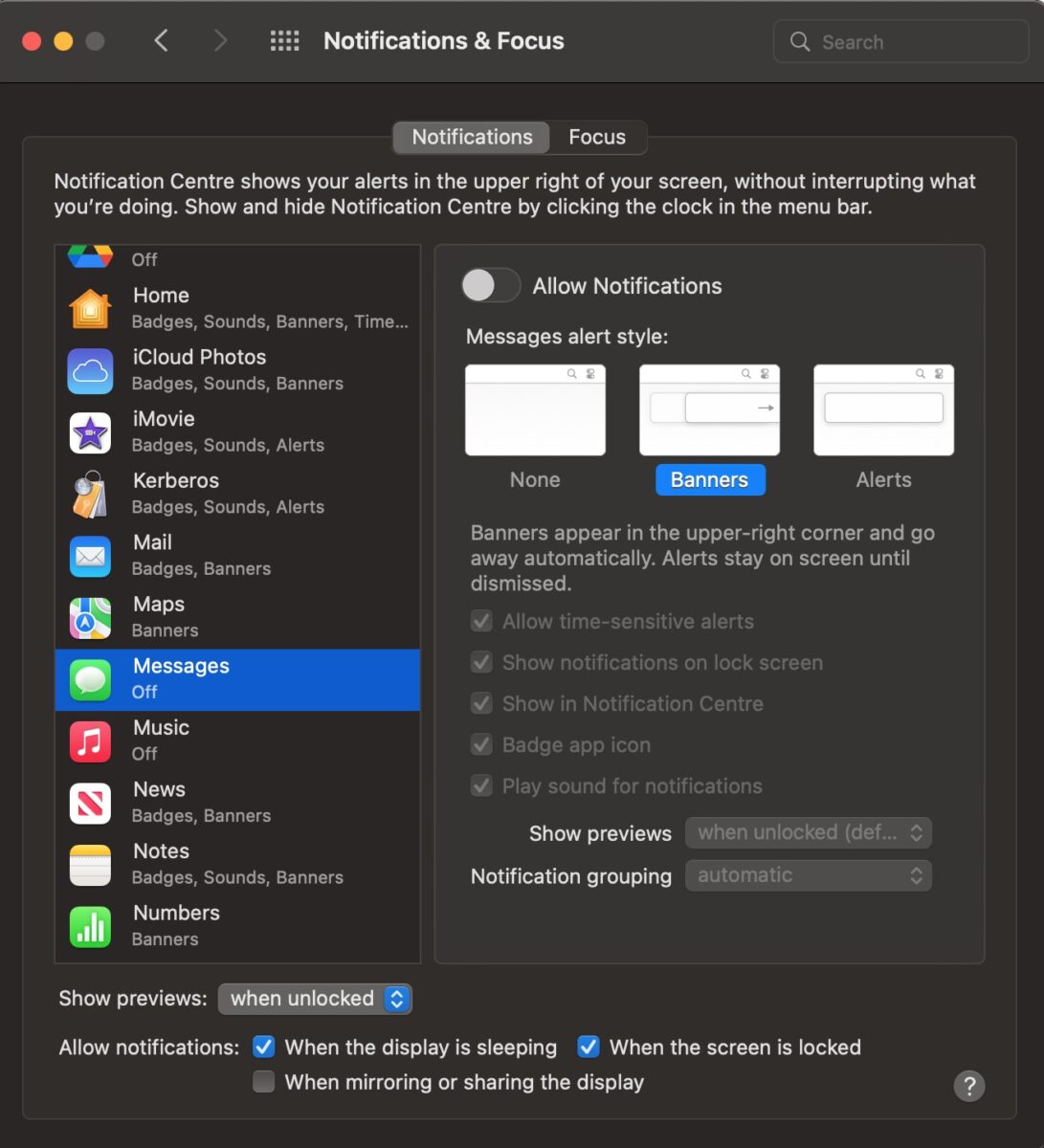
Task: Select the iMovie row
Action: tap(237, 433)
